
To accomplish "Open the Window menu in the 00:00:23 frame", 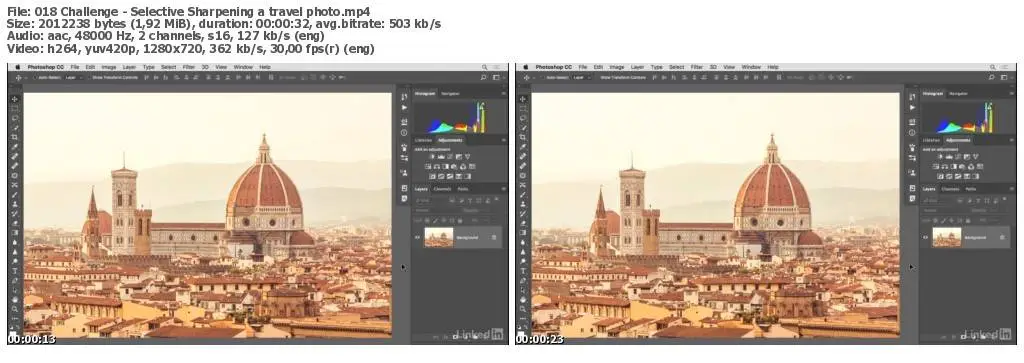I will click(x=750, y=67).
